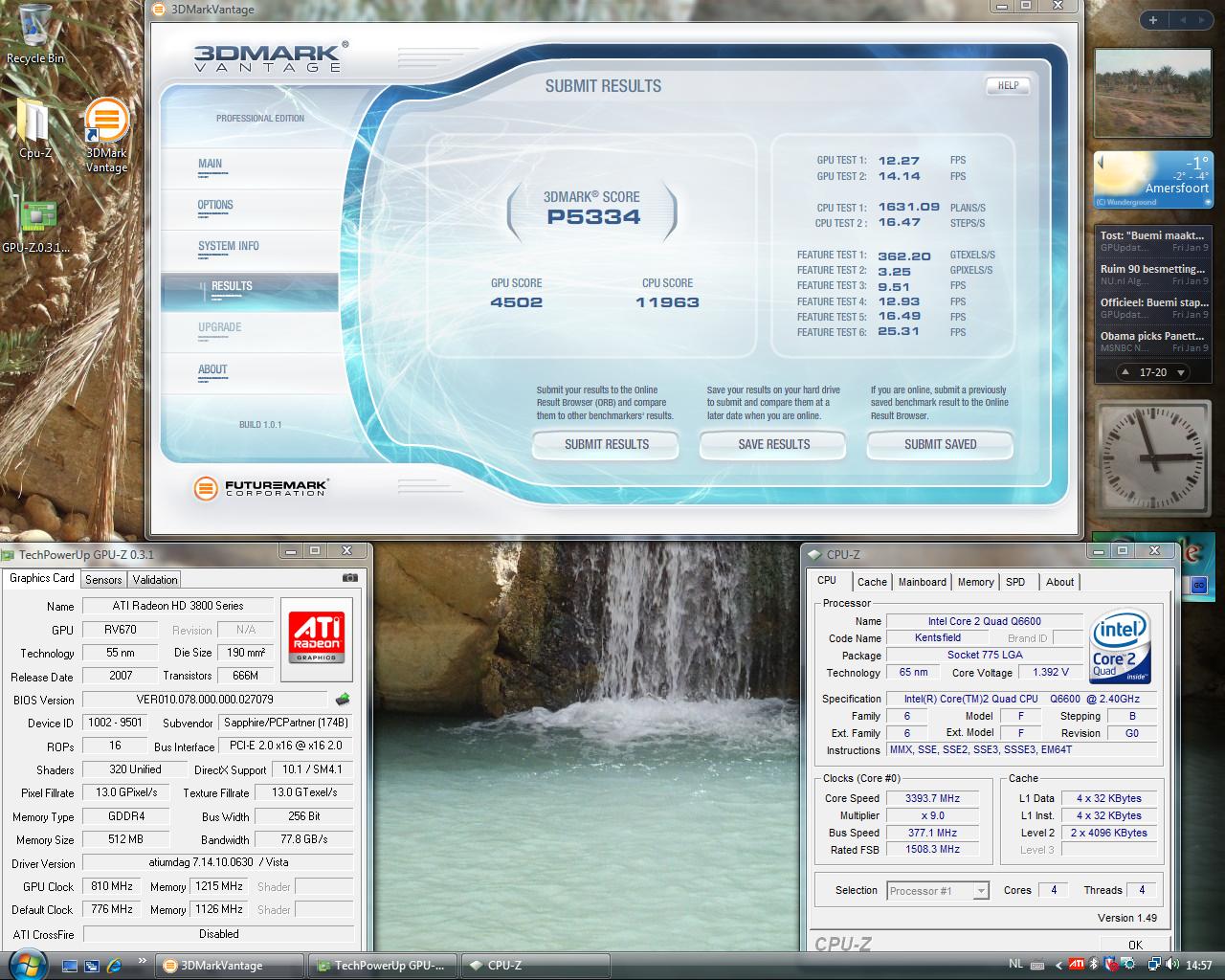The width and height of the screenshot is (1225, 980).
Task: Open the Cpu-Z folder on desktop
Action: [35, 127]
